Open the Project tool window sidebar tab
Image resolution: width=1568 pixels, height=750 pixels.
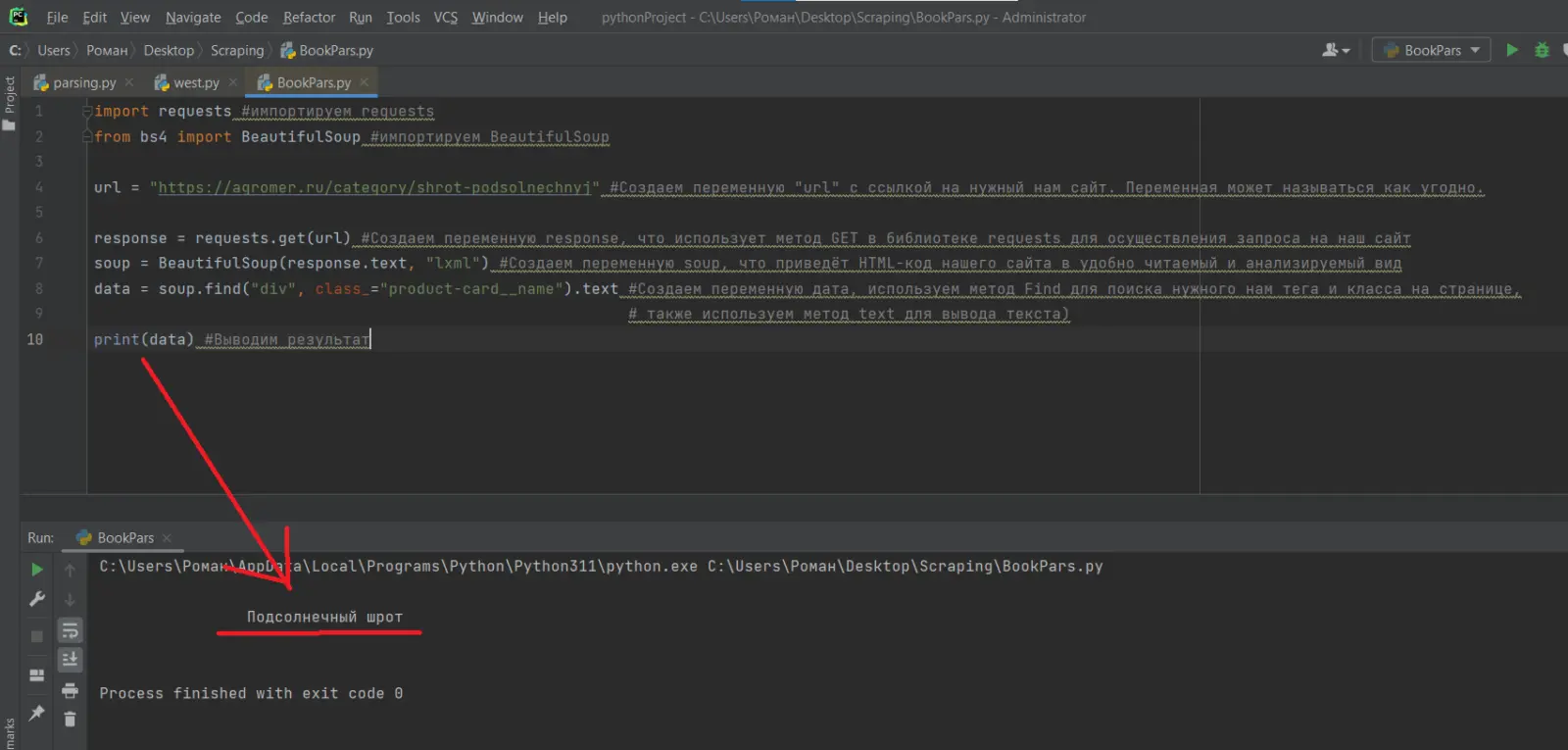pyautogui.click(x=10, y=103)
